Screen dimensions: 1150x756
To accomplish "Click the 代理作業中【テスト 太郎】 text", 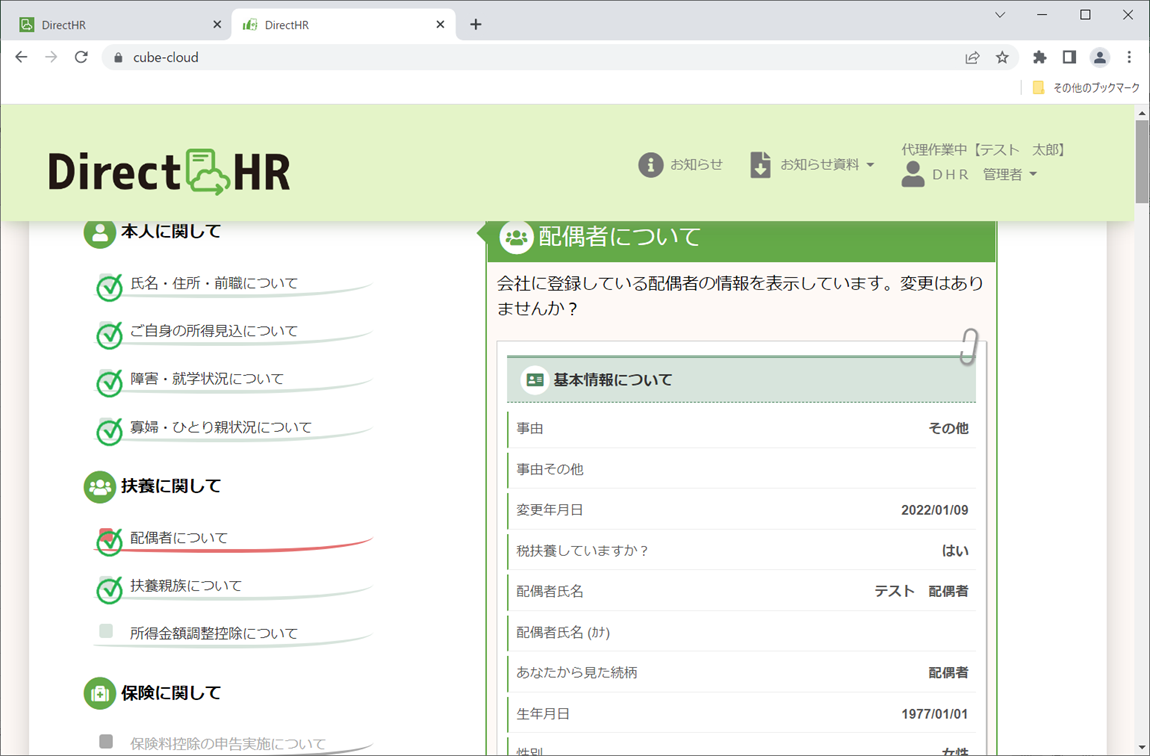I will (984, 150).
